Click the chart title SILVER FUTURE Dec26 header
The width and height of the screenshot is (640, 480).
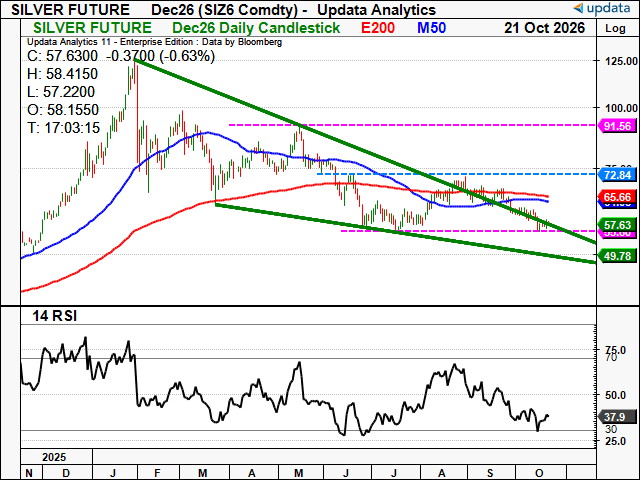point(223,9)
